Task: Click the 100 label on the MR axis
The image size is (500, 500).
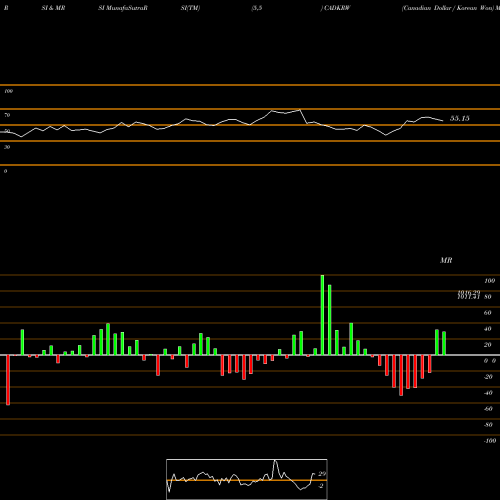Action: pyautogui.click(x=489, y=281)
